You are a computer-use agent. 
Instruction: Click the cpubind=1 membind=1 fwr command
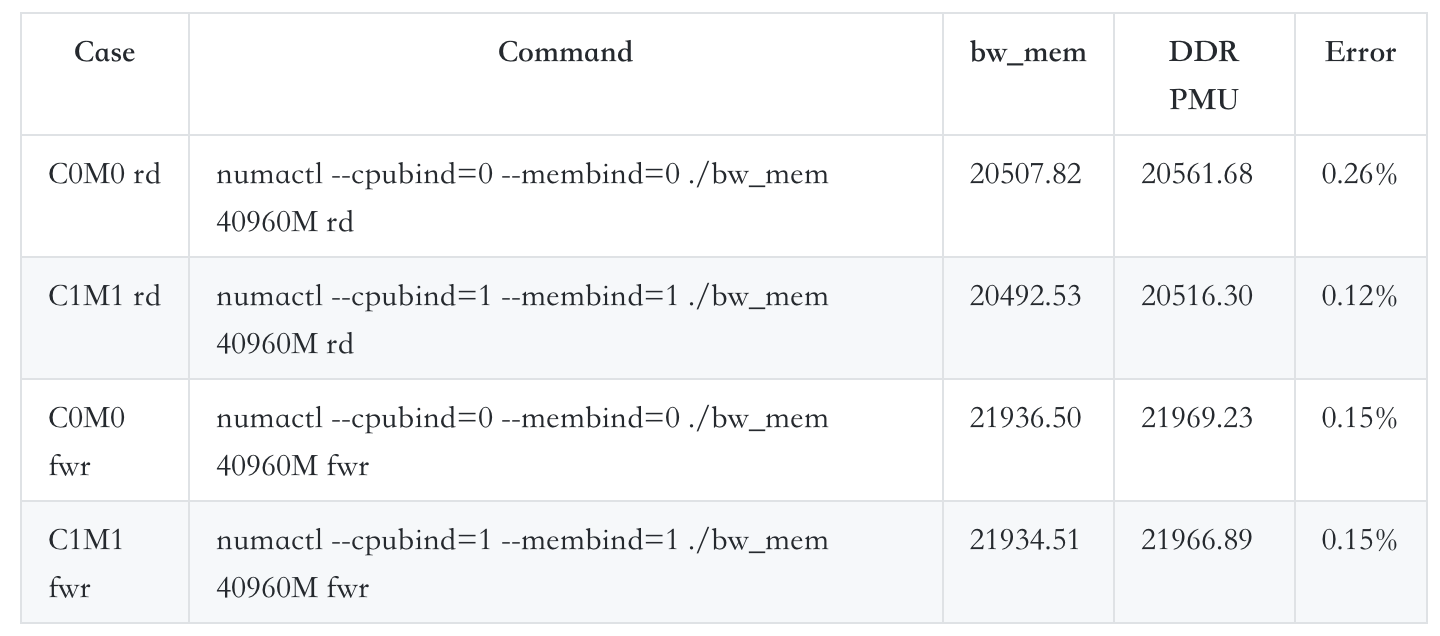(x=522, y=563)
